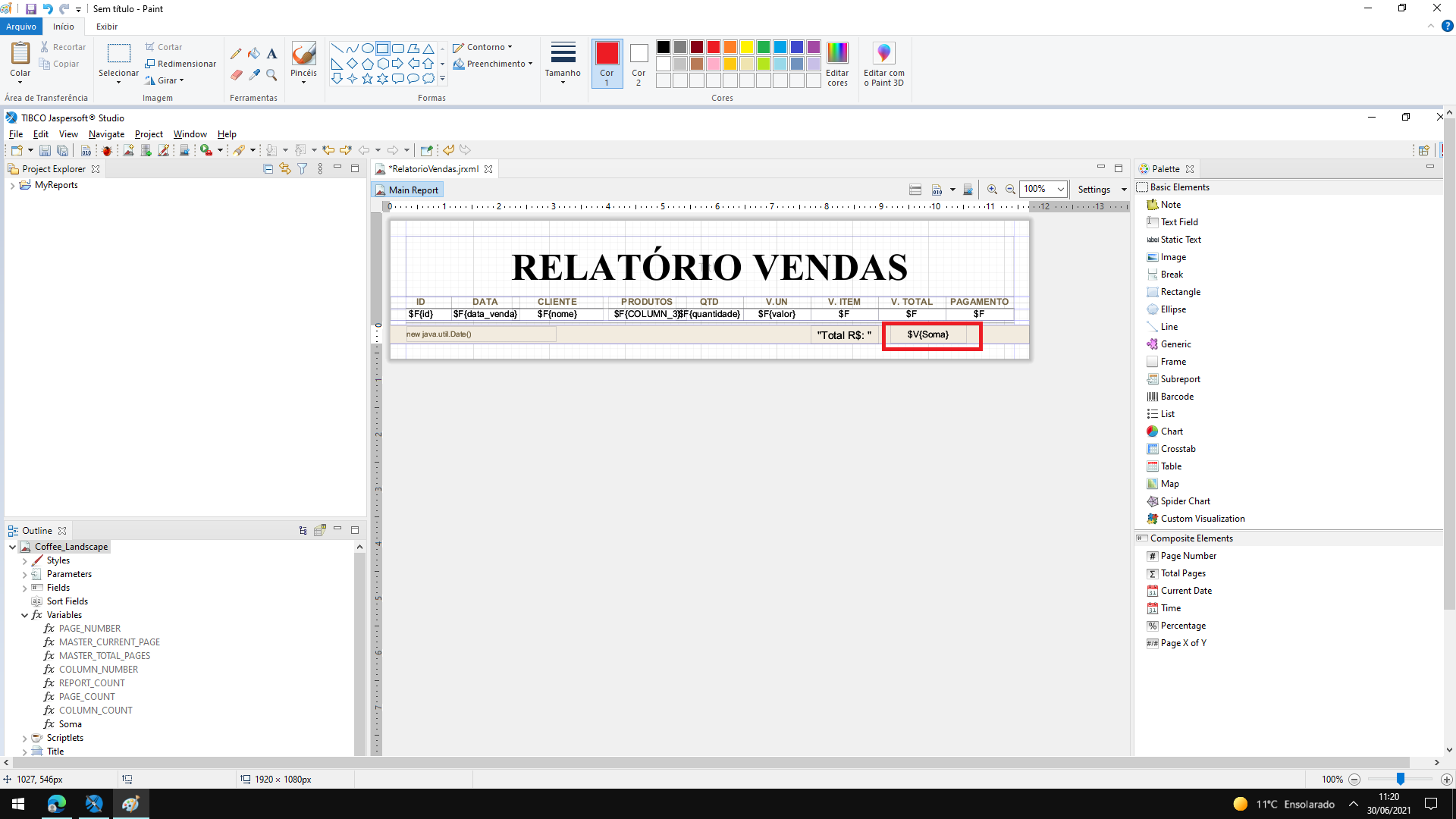This screenshot has width=1456, height=819.
Task: Select the Fill bucket tool
Action: (254, 54)
